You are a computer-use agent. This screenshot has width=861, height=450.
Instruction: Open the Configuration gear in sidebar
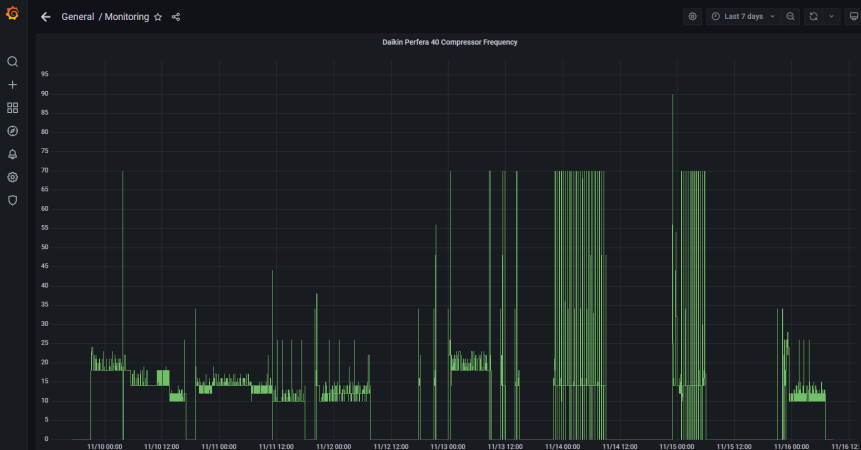pos(12,177)
